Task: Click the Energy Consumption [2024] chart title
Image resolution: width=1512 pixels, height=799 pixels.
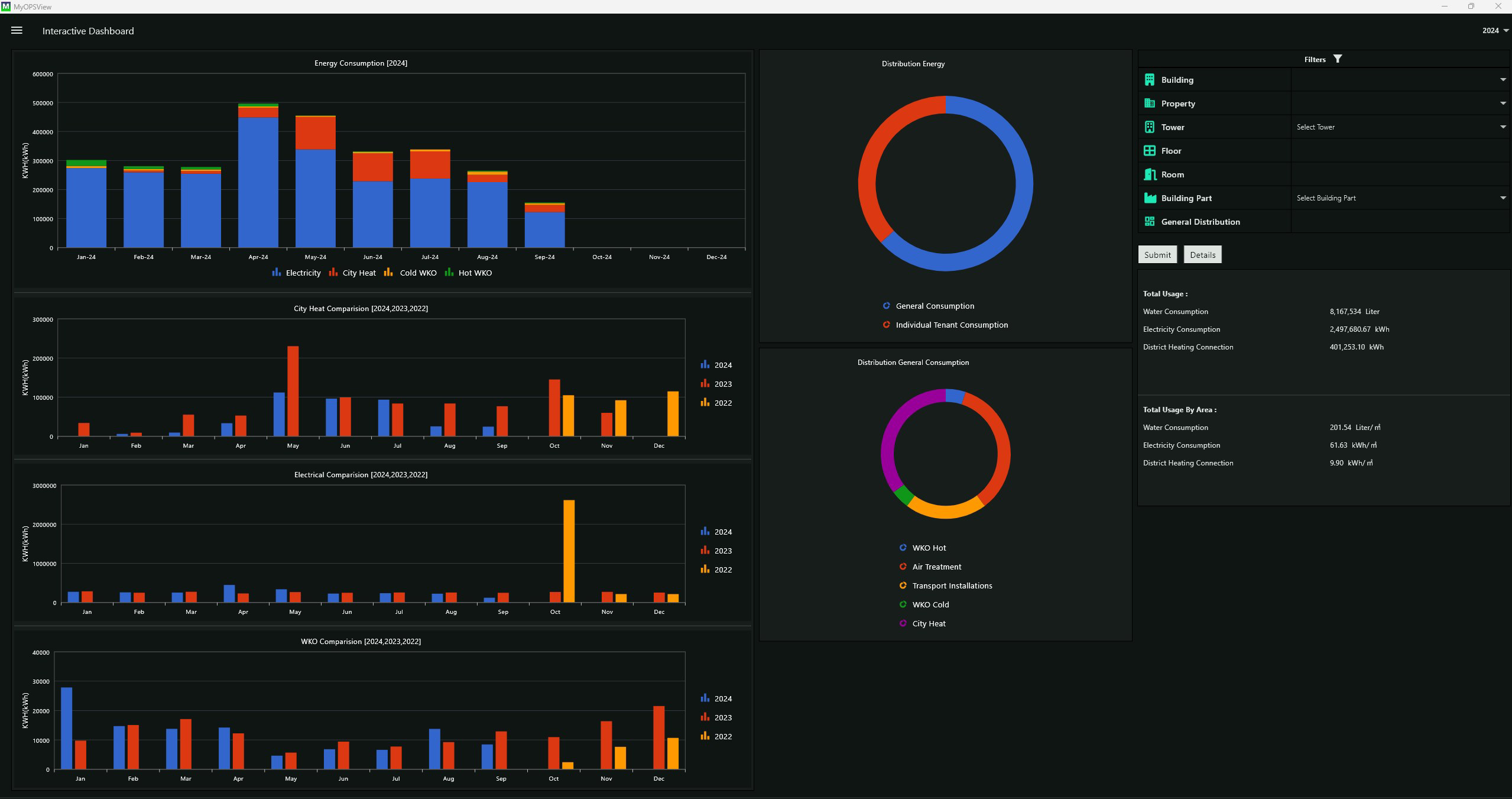Action: pyautogui.click(x=361, y=63)
